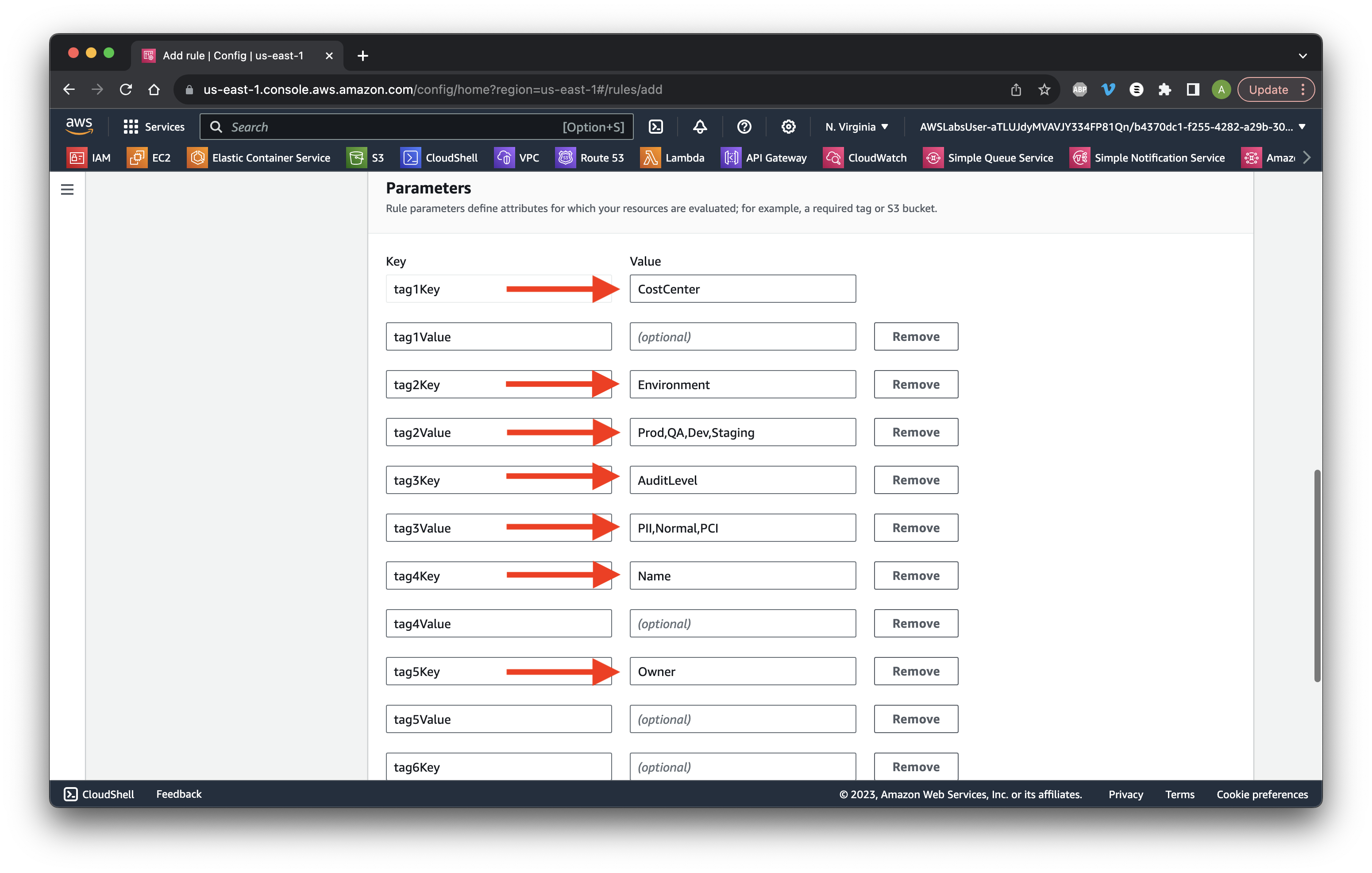Remove the tag6Key parameter

point(916,767)
